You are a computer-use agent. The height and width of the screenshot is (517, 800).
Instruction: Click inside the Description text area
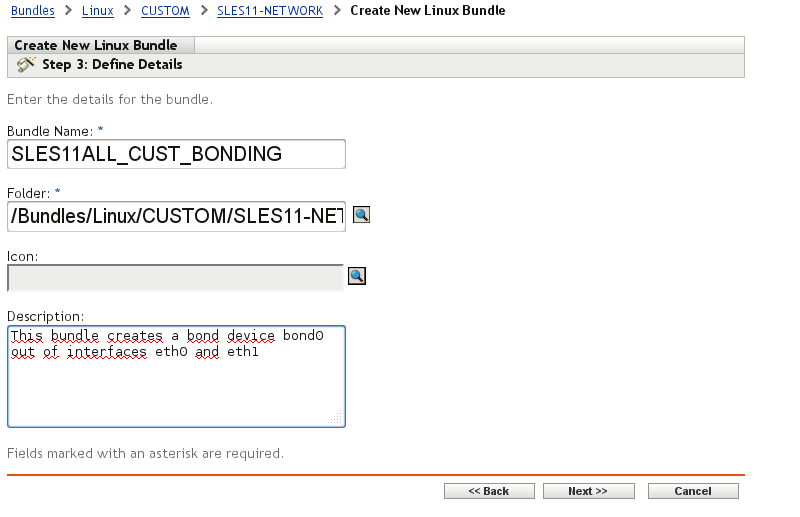coord(177,377)
